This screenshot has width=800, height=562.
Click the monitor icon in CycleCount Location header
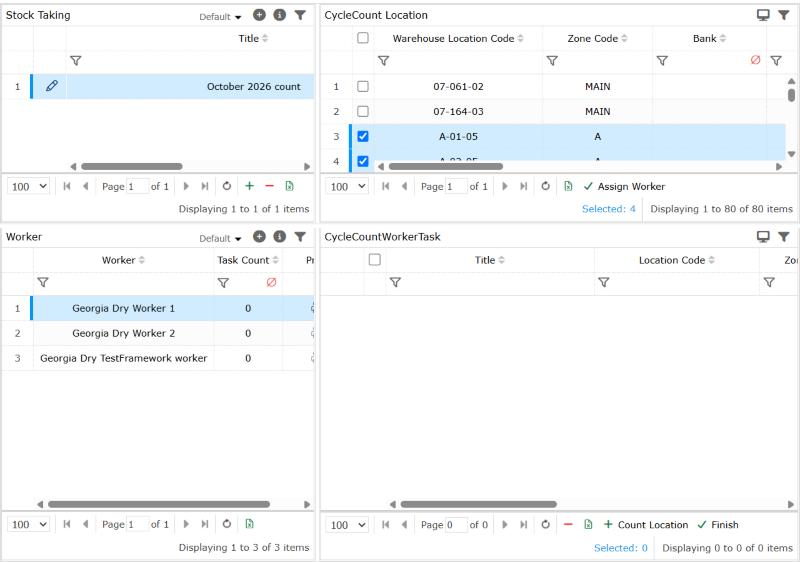click(x=763, y=15)
